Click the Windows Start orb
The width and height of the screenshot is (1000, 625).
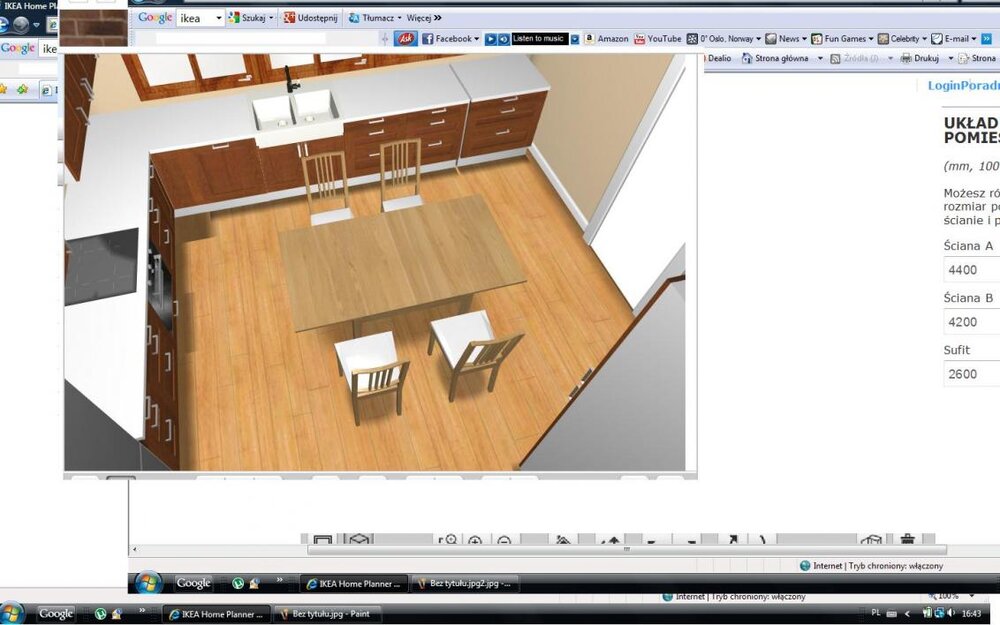tap(12, 613)
